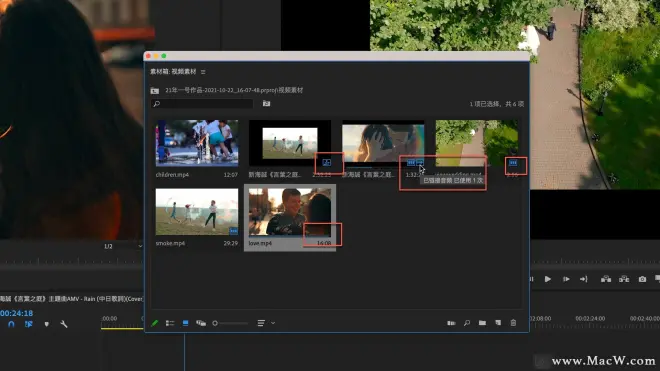Image resolution: width=660 pixels, height=371 pixels.
Task: Toggle timeline snapping magnet icon
Action: coord(11,324)
